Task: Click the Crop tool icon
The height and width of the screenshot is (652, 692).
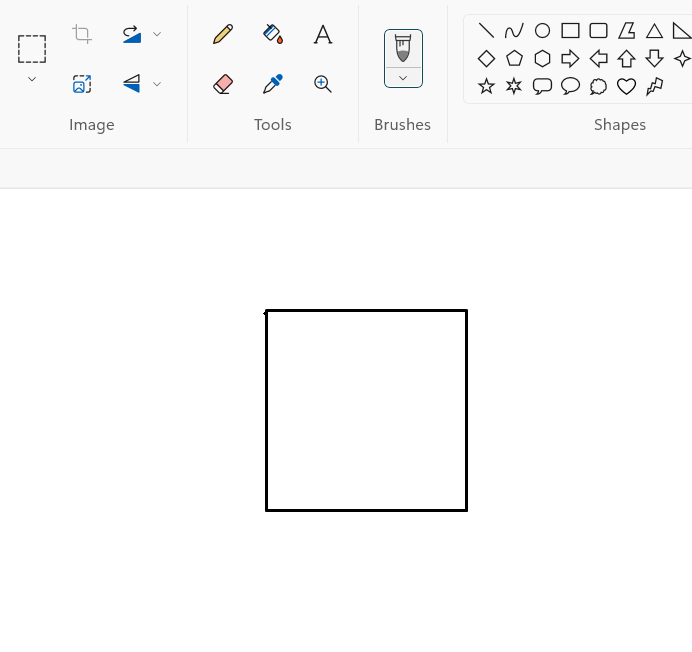Action: [82, 34]
